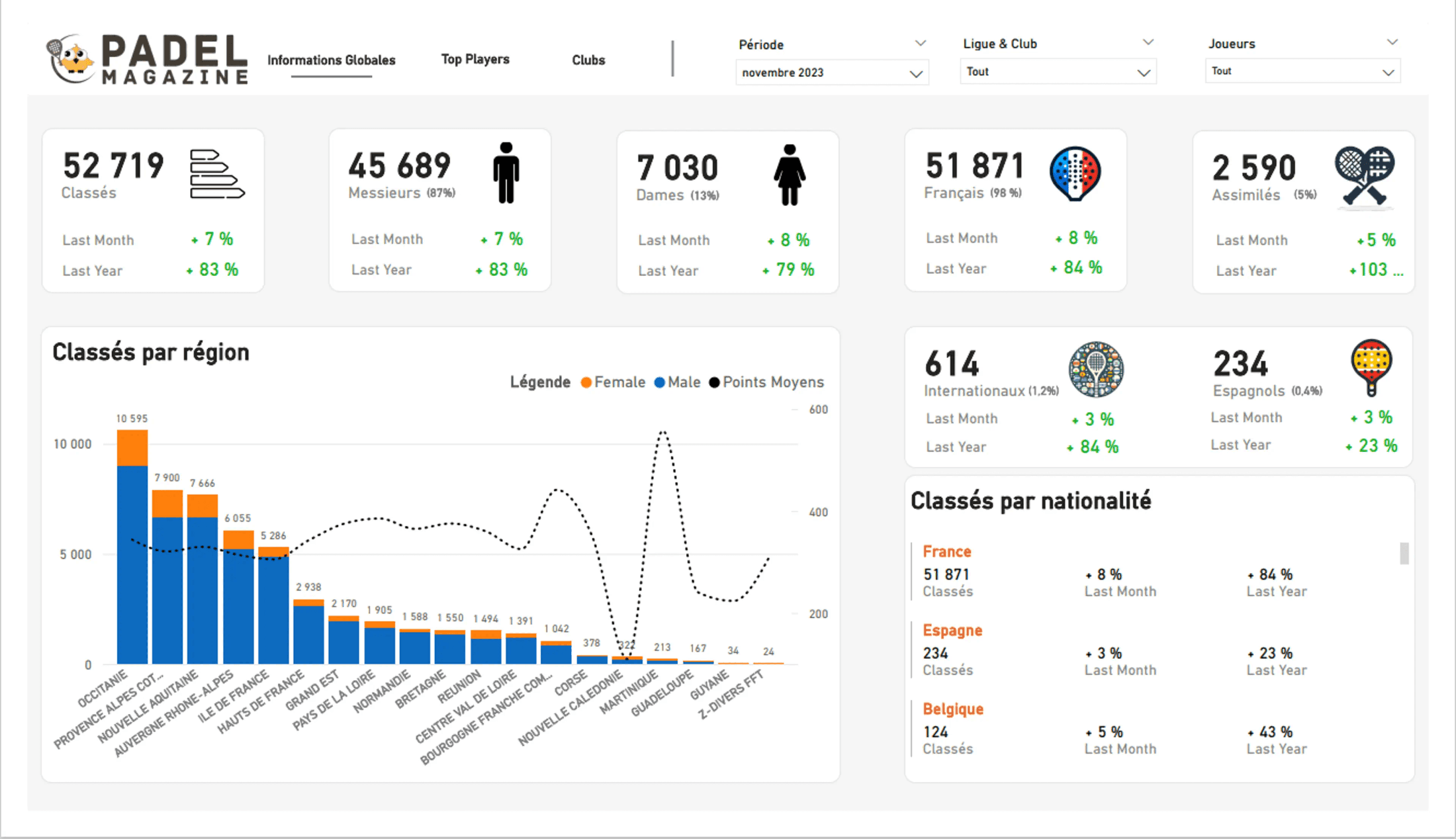Click the 614 Internationaux value
This screenshot has height=839, width=1456.
click(x=952, y=364)
